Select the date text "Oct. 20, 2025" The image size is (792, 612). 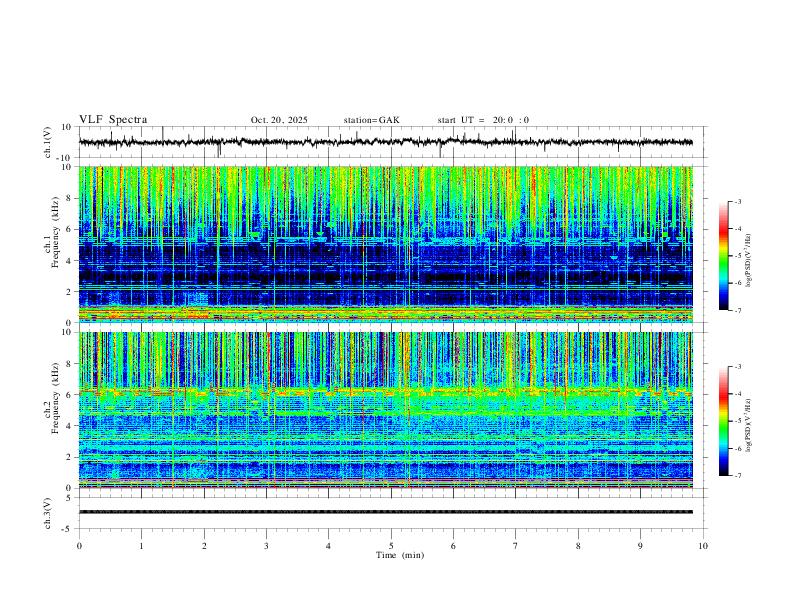(x=279, y=120)
